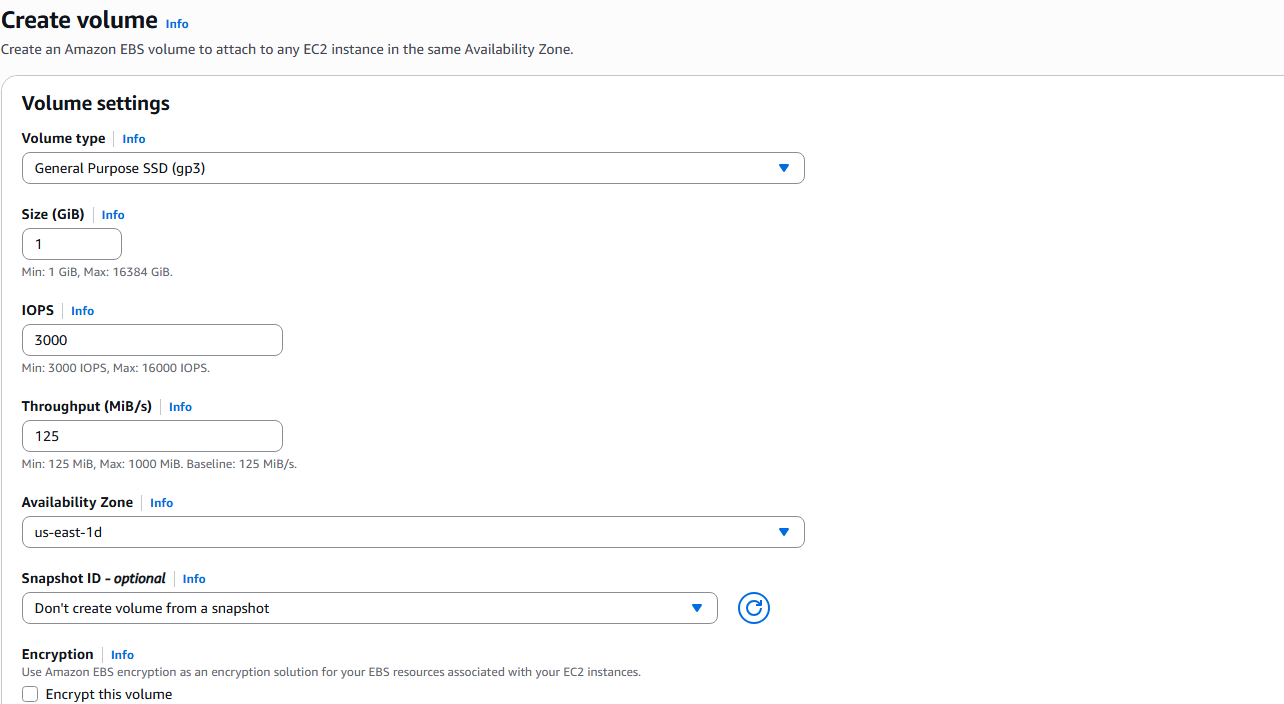
Task: Select the 'Create an Amazon EBS volume' description
Action: [287, 49]
